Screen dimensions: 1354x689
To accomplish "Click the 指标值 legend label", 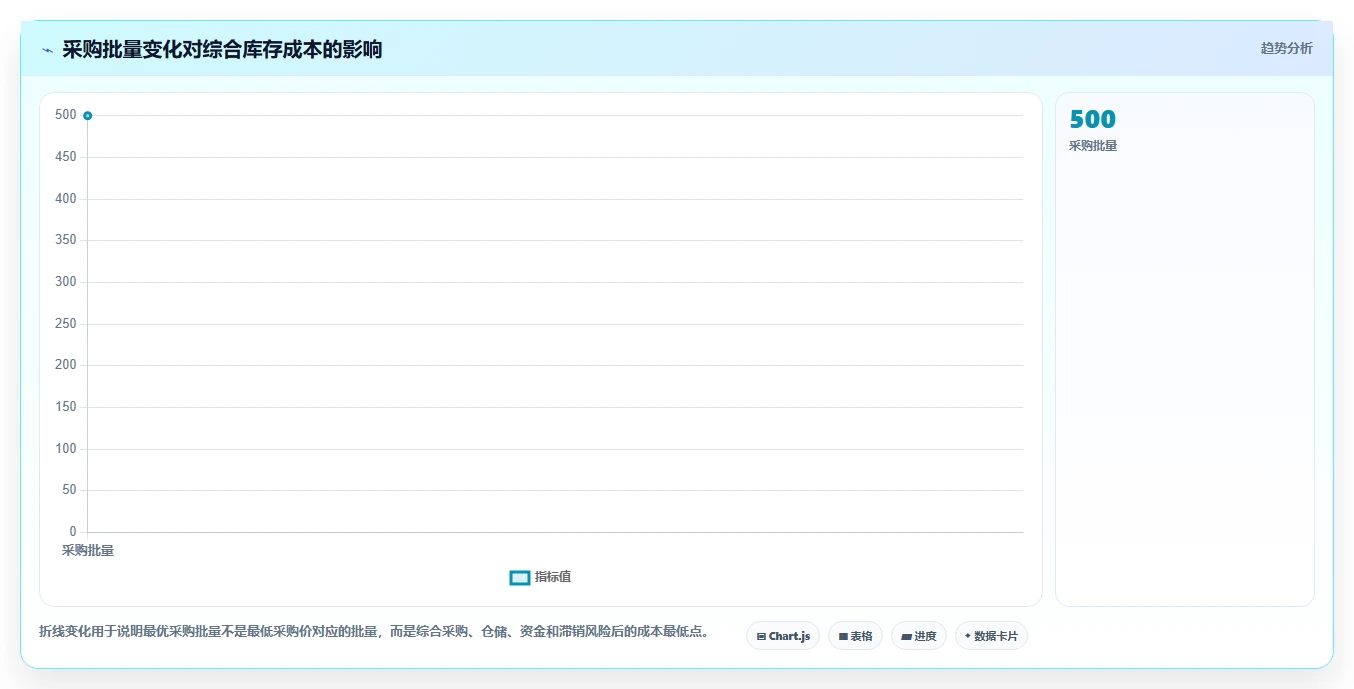I will [x=553, y=577].
